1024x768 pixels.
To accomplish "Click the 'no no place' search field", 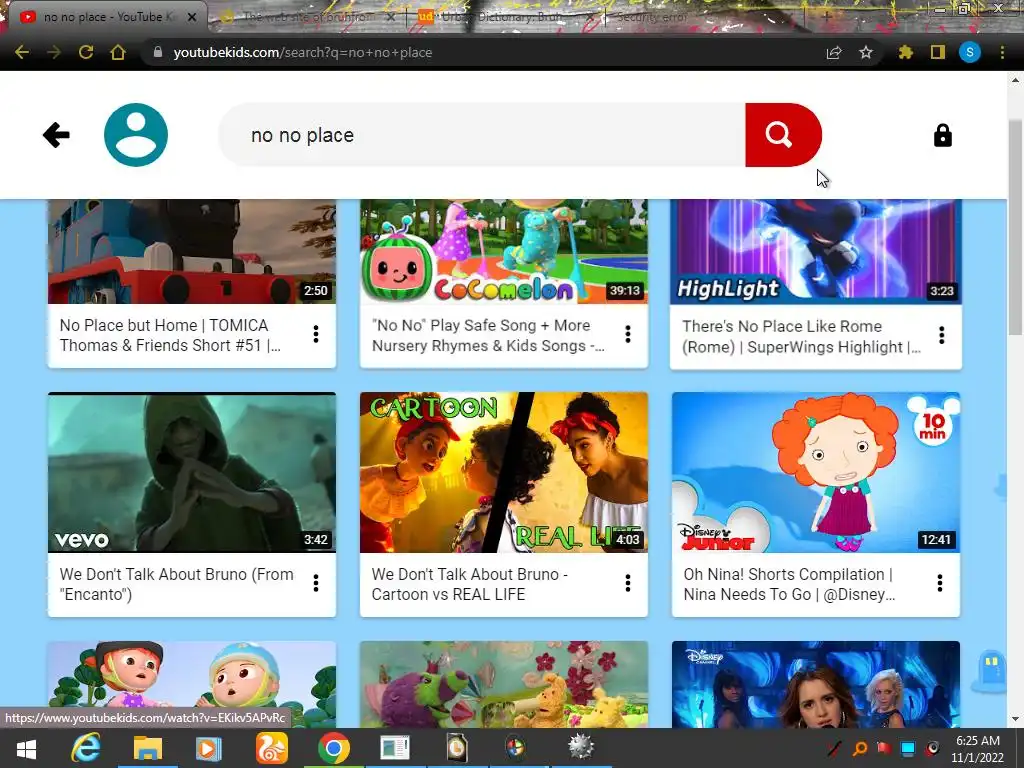I will (482, 135).
